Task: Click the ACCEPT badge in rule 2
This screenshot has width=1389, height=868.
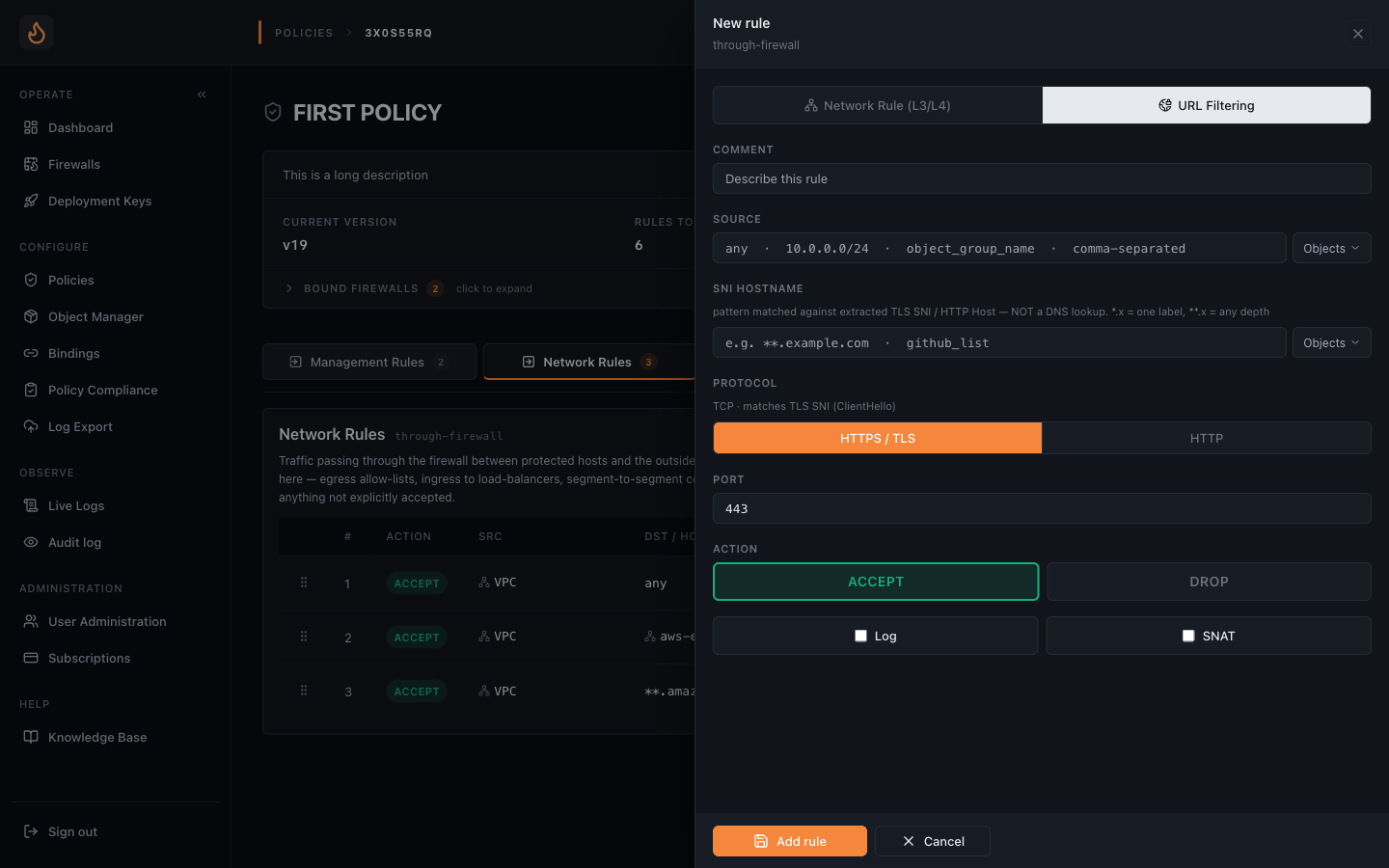Action: (417, 637)
